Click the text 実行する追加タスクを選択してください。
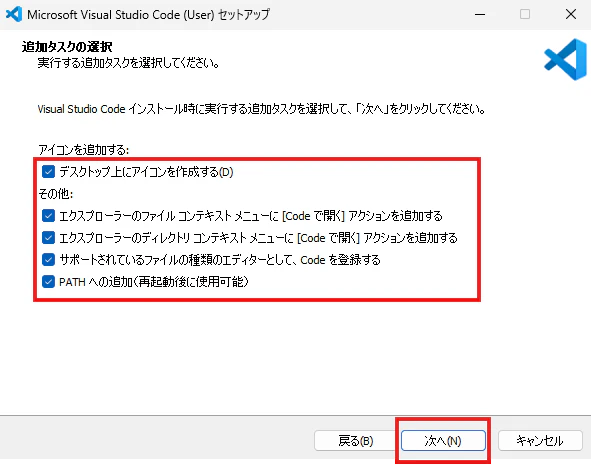The image size is (591, 465). coord(129,63)
